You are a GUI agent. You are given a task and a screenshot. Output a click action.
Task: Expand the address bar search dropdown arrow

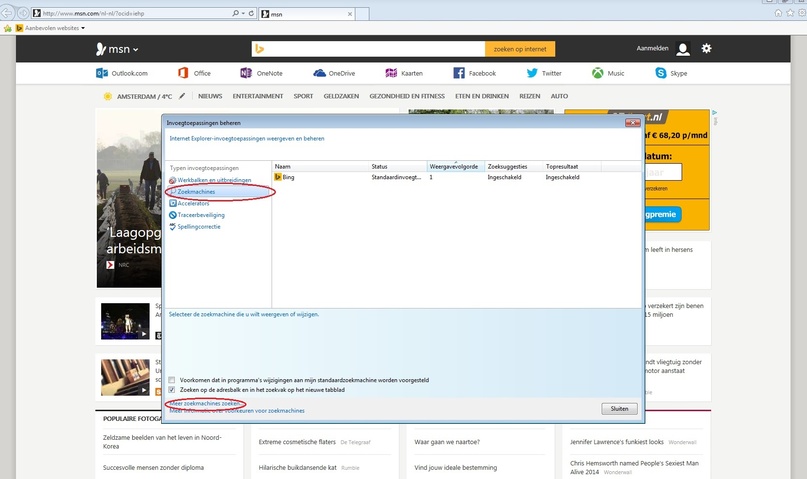click(243, 13)
